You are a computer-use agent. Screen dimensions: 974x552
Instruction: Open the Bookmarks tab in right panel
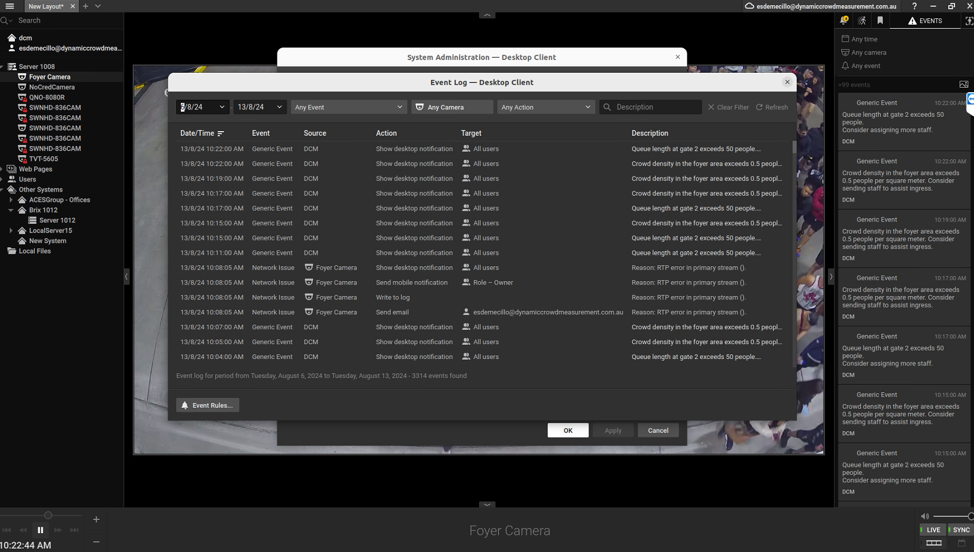880,20
